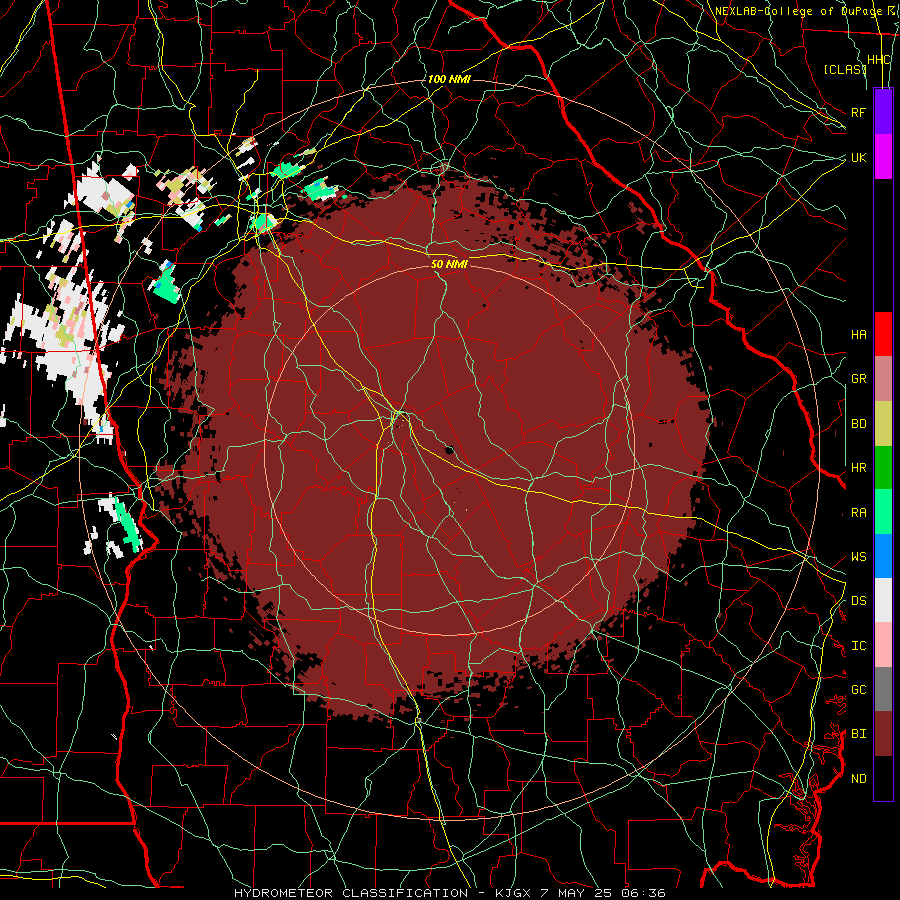Click the UK magenta legend swatch
This screenshot has width=900, height=900.
[x=883, y=157]
